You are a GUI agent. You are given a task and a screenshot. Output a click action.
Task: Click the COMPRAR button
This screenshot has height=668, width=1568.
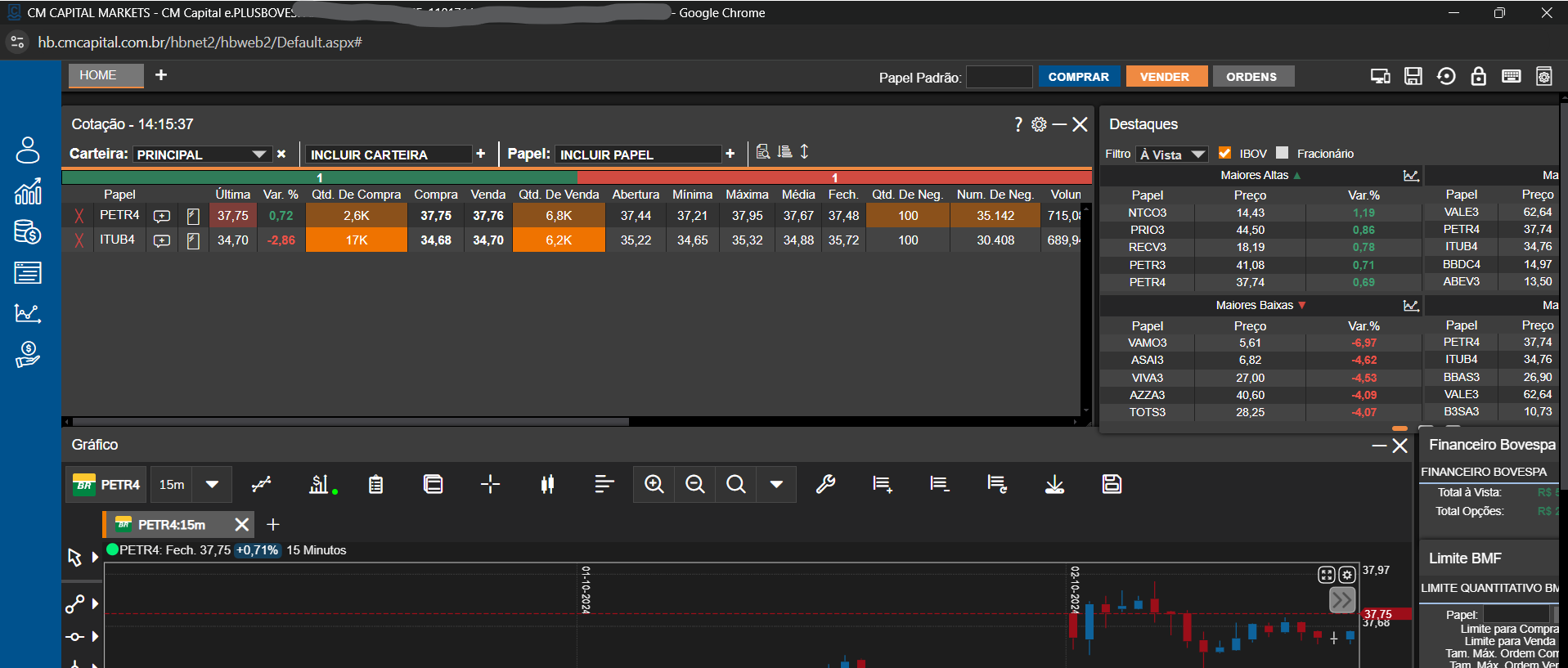pos(1079,76)
